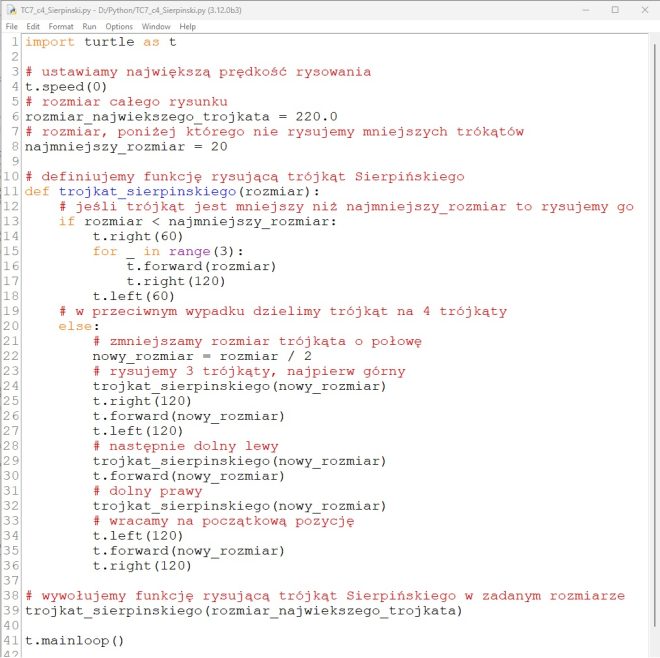
Task: Open the Help menu
Action: point(187,26)
